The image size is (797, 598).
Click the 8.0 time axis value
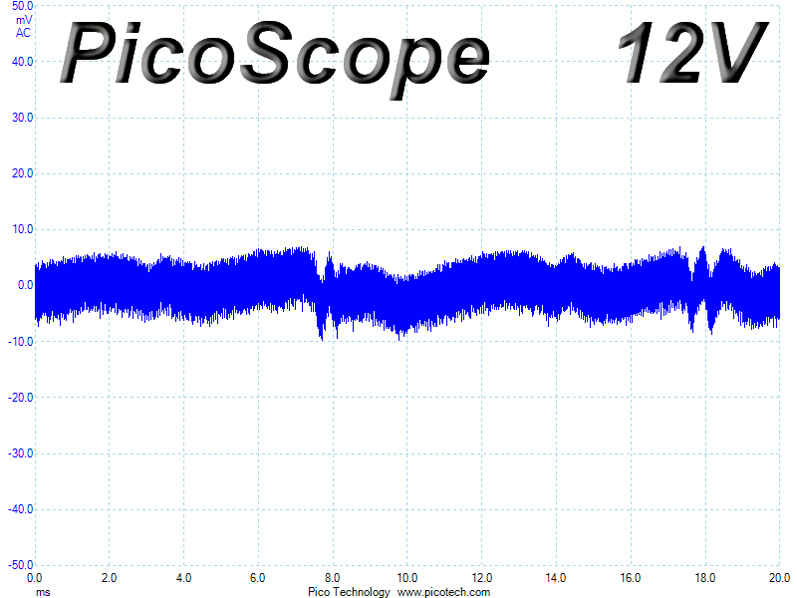click(x=332, y=578)
